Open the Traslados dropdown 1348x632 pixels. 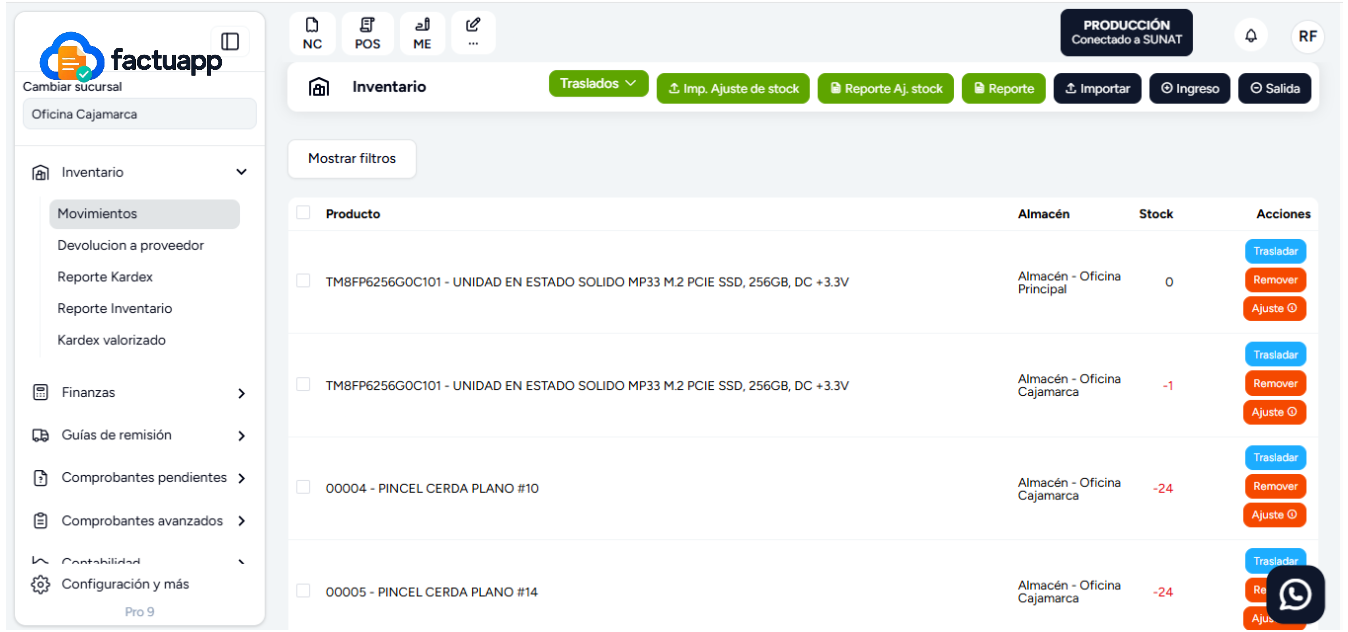598,84
